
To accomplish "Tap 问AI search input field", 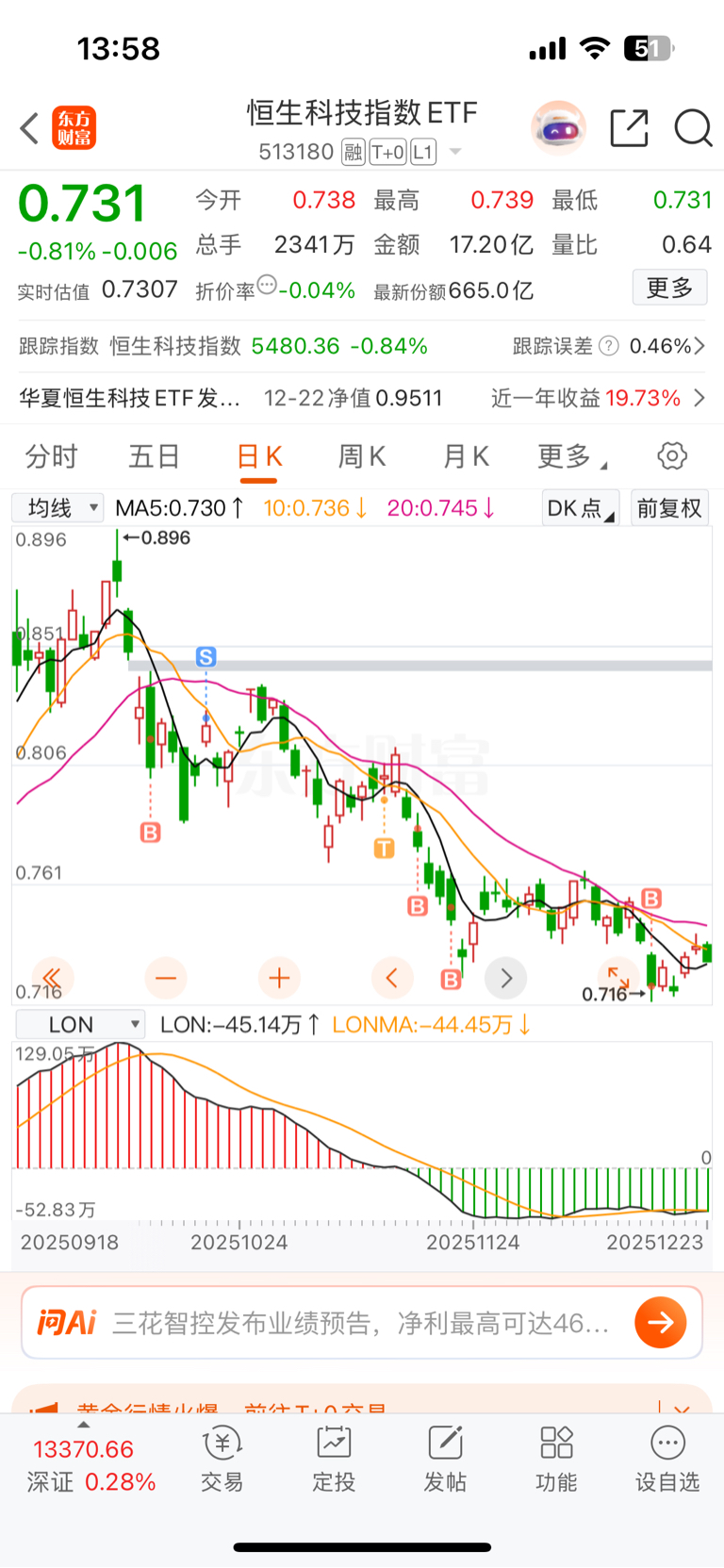I will [x=362, y=1323].
